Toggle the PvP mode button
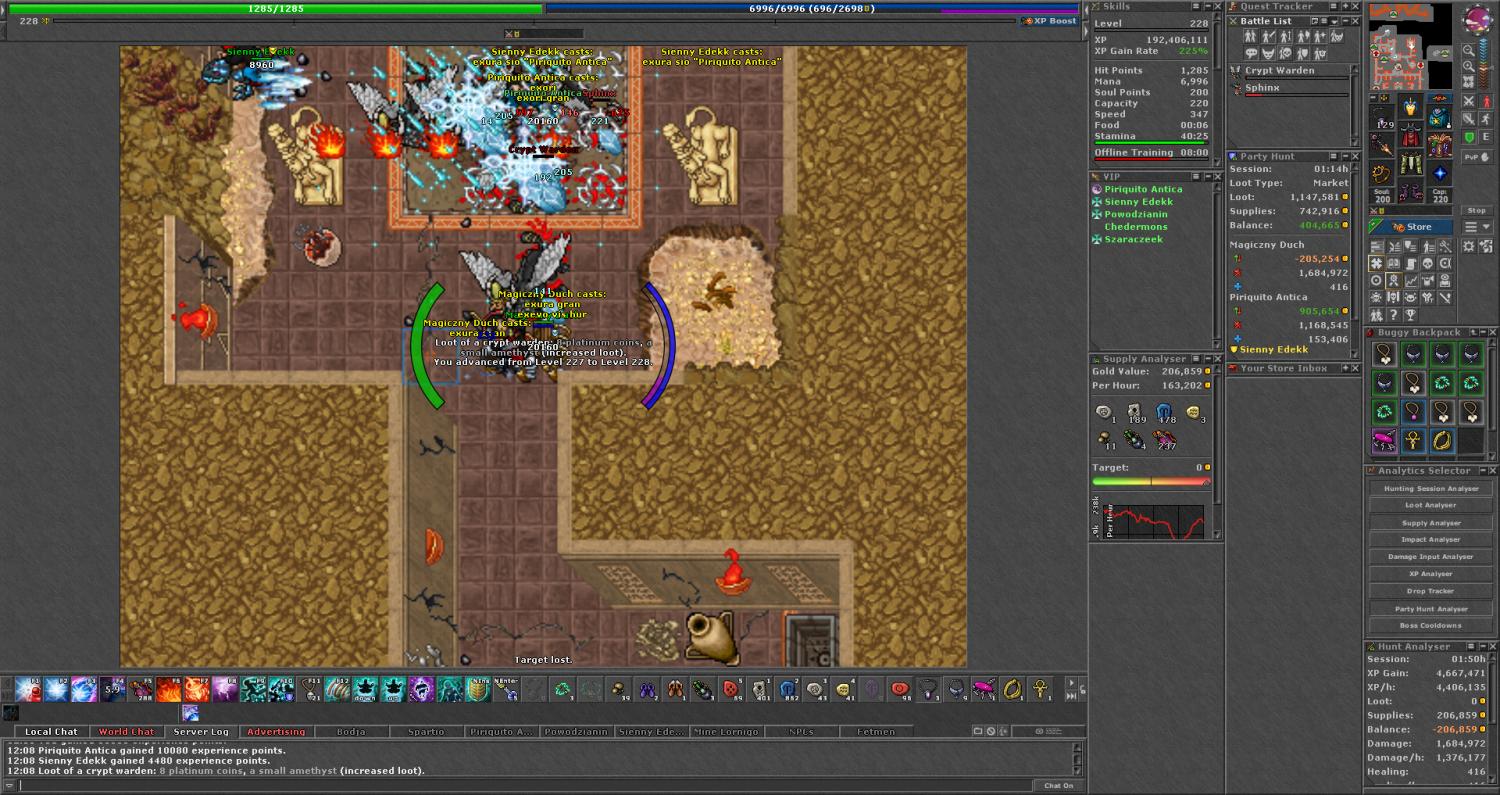The height and width of the screenshot is (795, 1500). 1477,158
